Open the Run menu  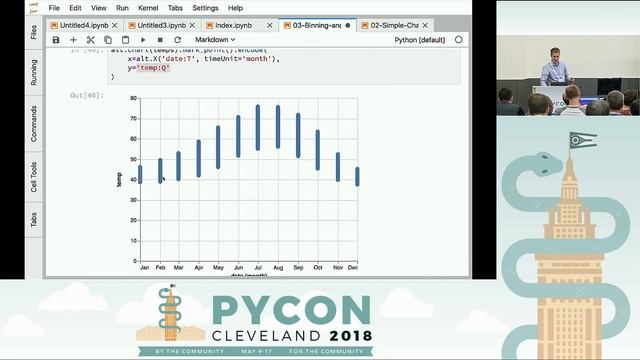tap(122, 8)
